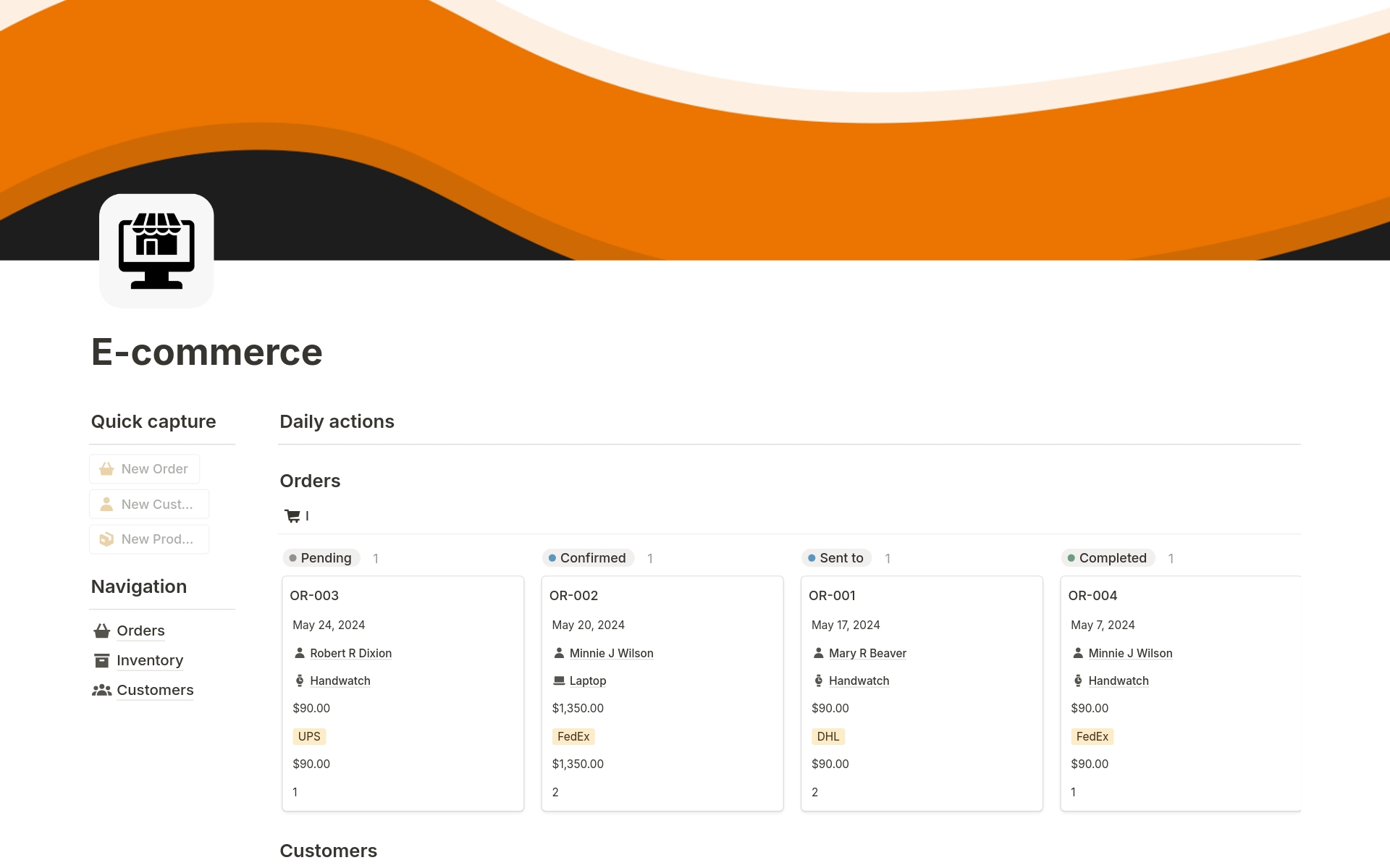The height and width of the screenshot is (868, 1390).
Task: Open the Customers navigation link
Action: click(155, 690)
